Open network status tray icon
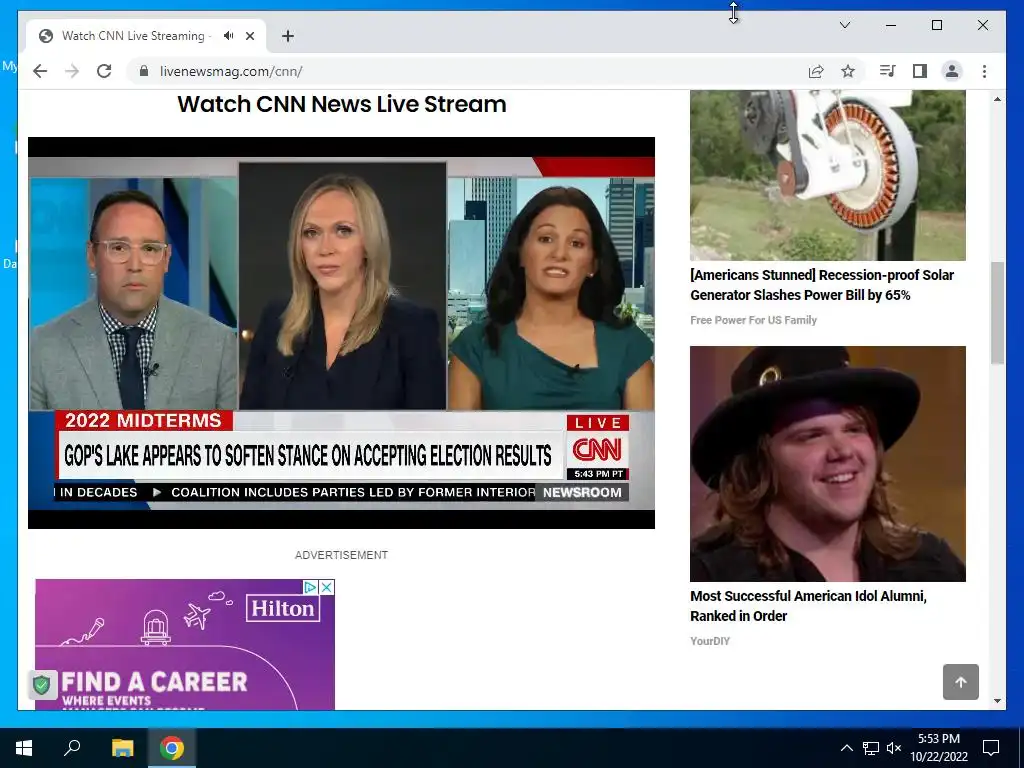This screenshot has width=1024, height=768. click(871, 748)
